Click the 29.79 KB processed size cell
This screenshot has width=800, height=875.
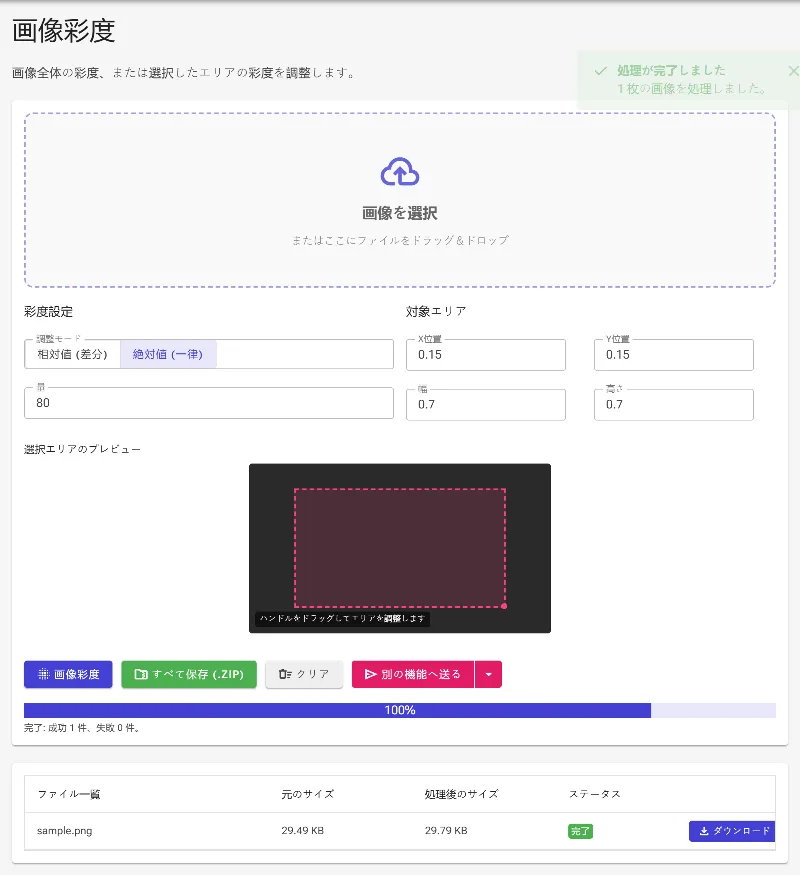coord(446,830)
